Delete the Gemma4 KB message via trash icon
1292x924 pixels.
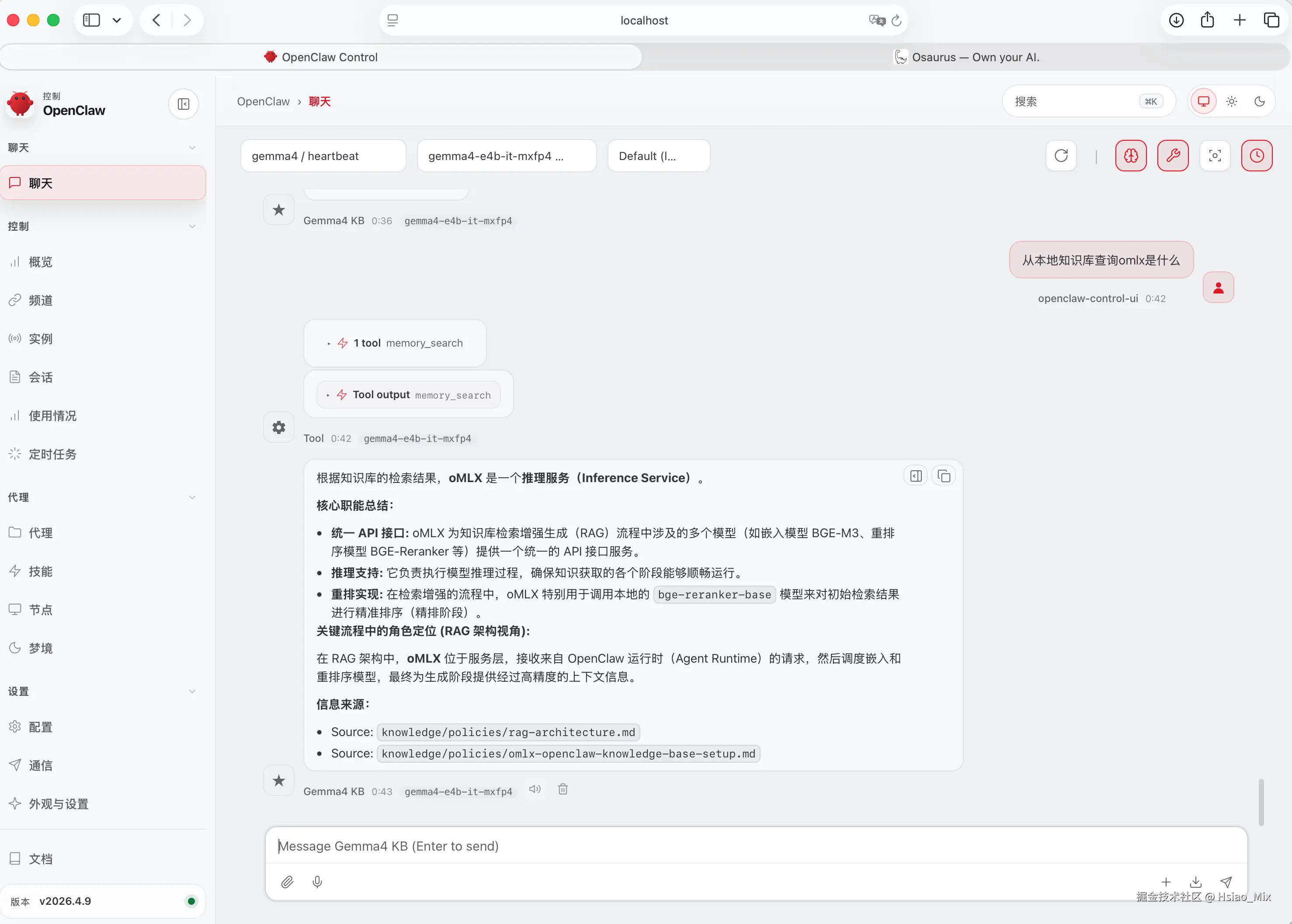[563, 789]
